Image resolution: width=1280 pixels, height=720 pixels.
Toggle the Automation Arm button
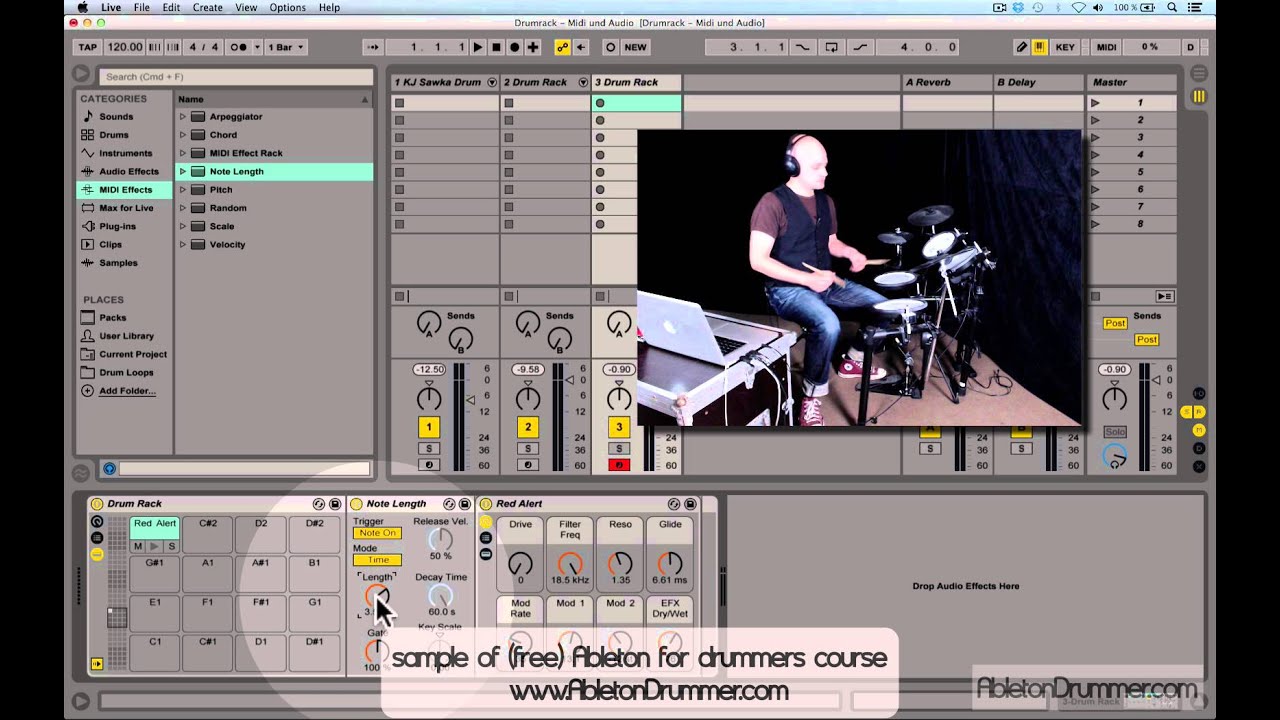(x=562, y=47)
